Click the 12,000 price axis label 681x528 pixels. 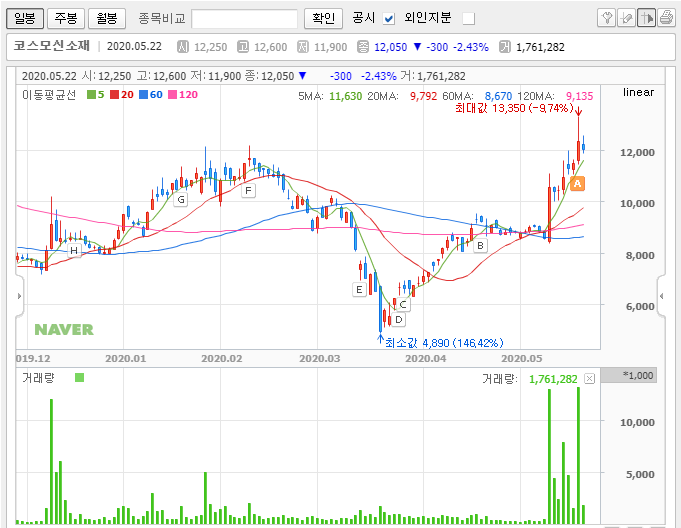[637, 152]
